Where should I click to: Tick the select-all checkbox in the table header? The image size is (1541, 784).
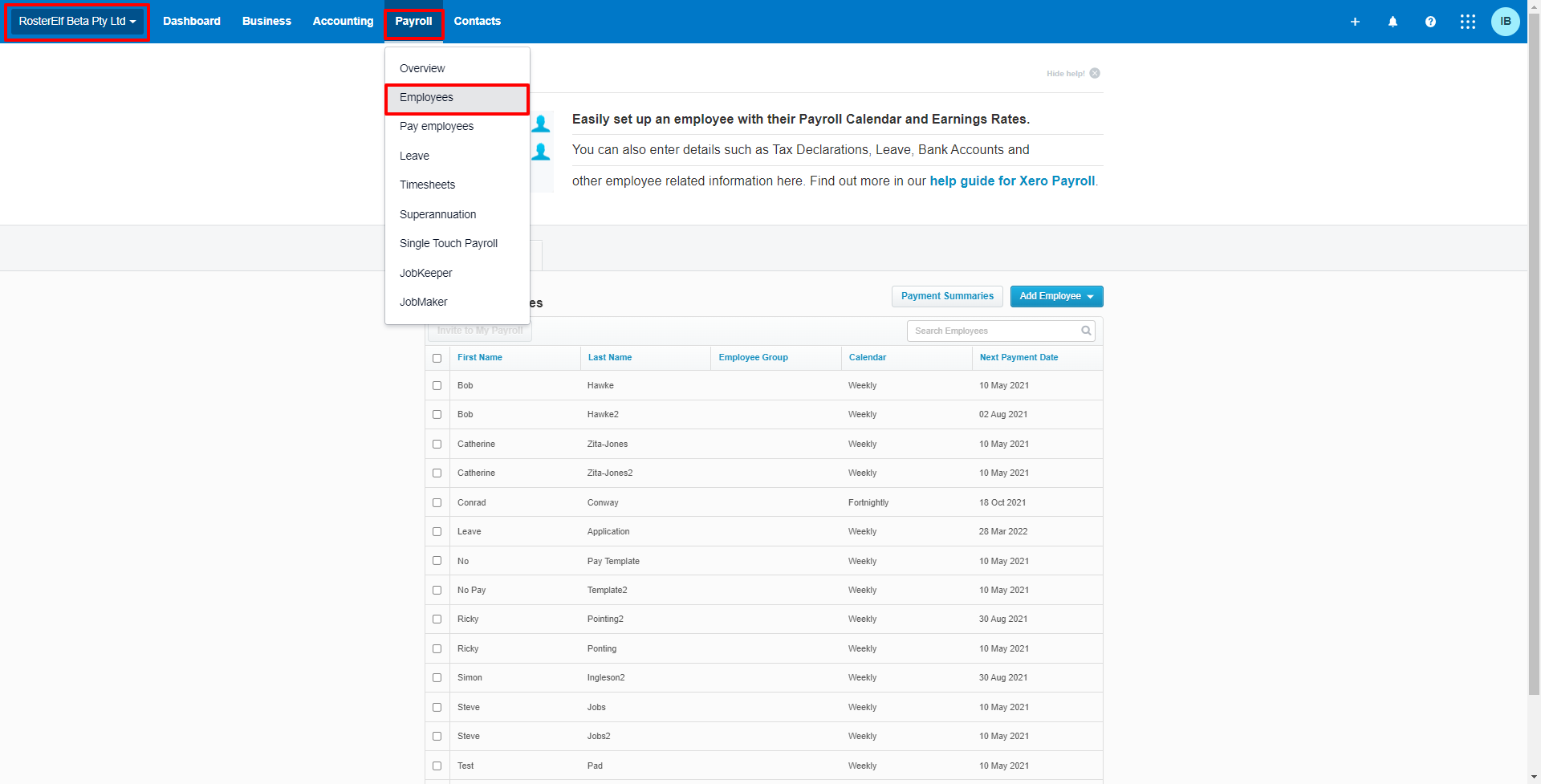tap(437, 358)
